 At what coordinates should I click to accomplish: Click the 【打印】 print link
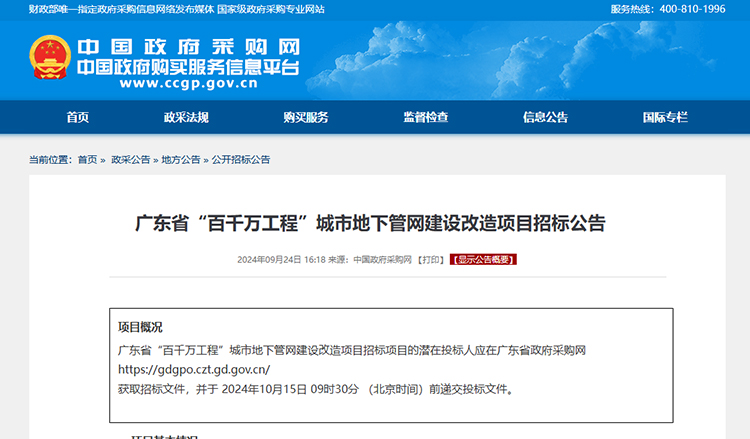point(431,260)
